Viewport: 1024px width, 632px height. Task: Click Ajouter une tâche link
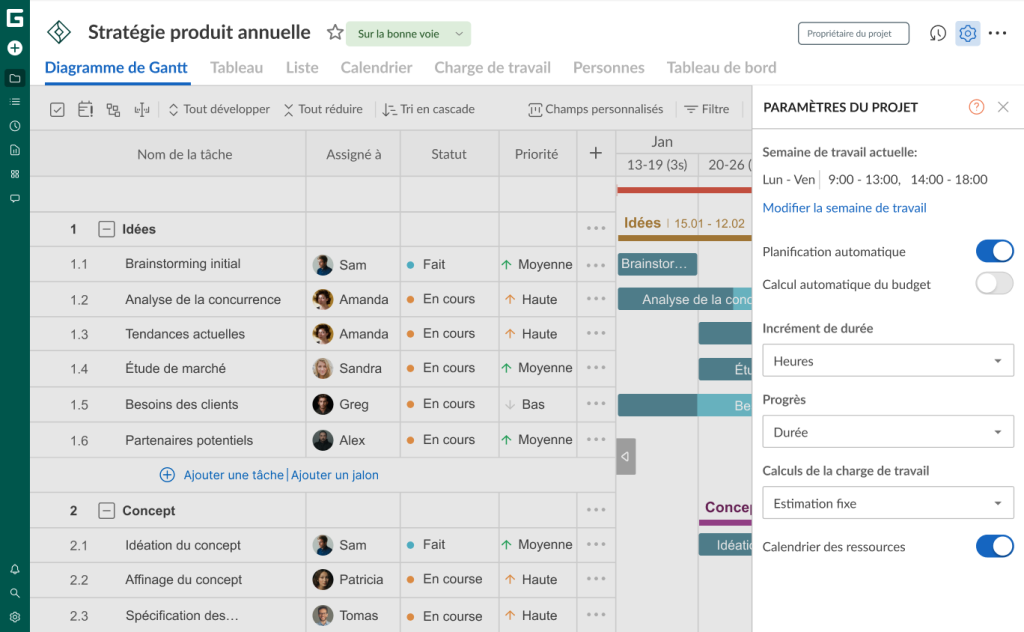coord(233,475)
